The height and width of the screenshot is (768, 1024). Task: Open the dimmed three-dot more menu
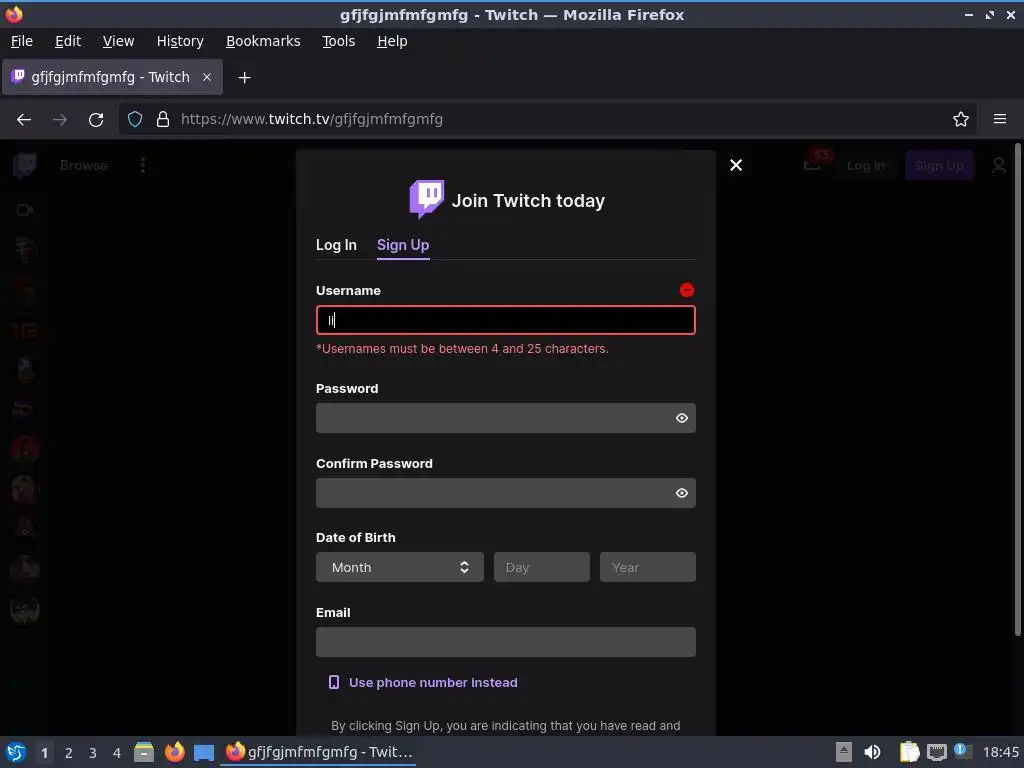pyautogui.click(x=142, y=165)
